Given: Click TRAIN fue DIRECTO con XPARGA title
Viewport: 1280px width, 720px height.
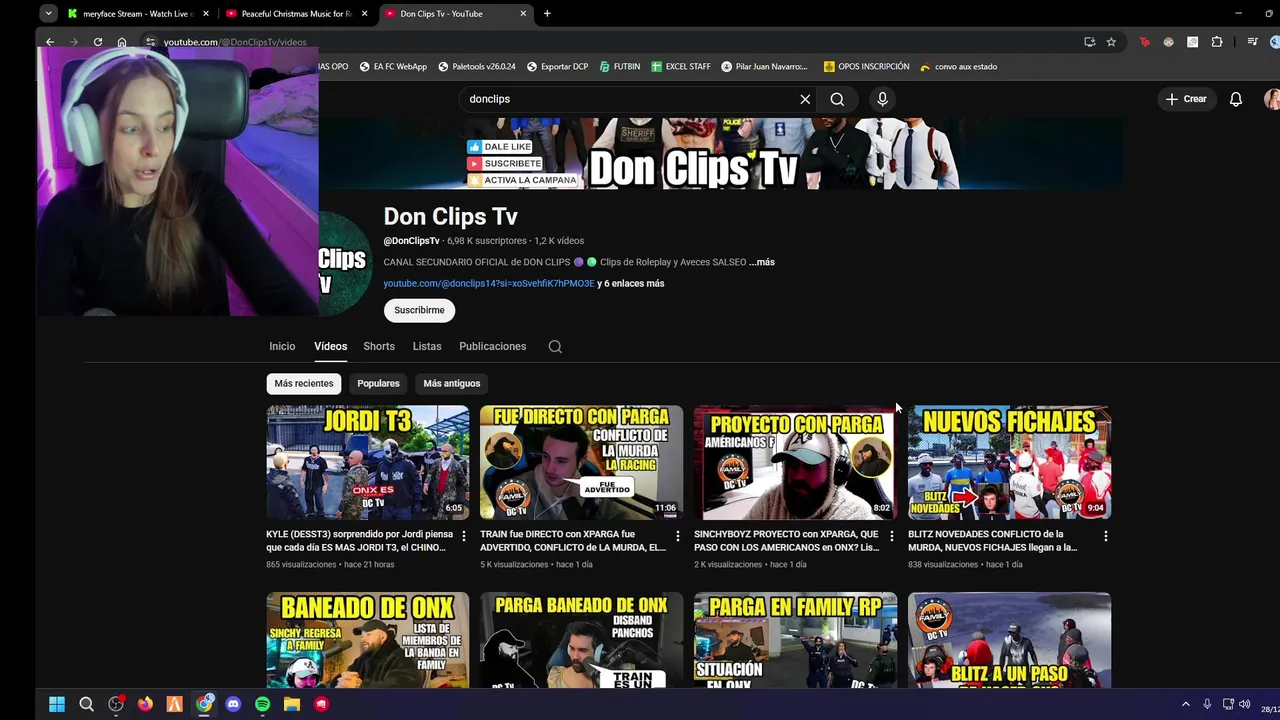Looking at the screenshot, I should point(573,541).
